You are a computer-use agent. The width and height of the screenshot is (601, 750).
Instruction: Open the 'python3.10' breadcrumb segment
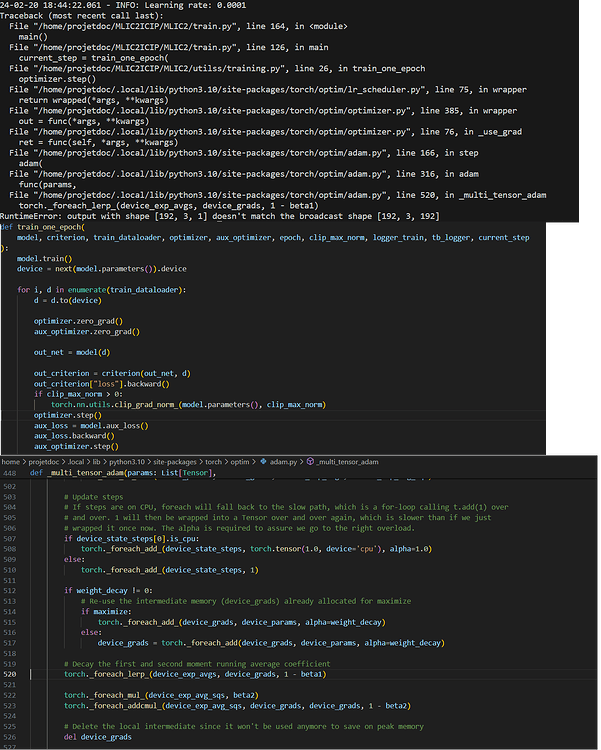(x=127, y=462)
